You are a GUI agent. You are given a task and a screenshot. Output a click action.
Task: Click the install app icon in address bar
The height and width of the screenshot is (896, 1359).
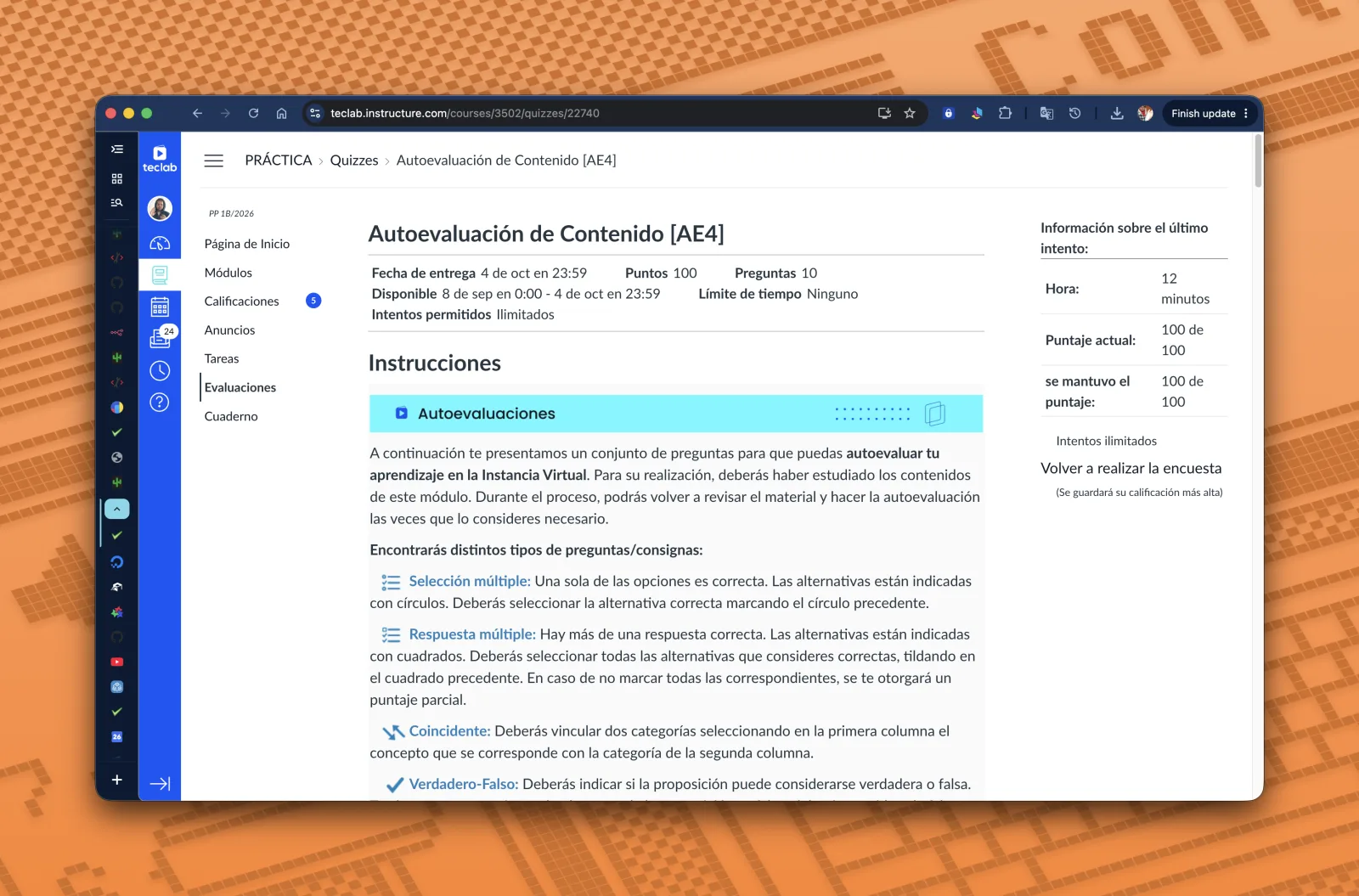coord(884,113)
